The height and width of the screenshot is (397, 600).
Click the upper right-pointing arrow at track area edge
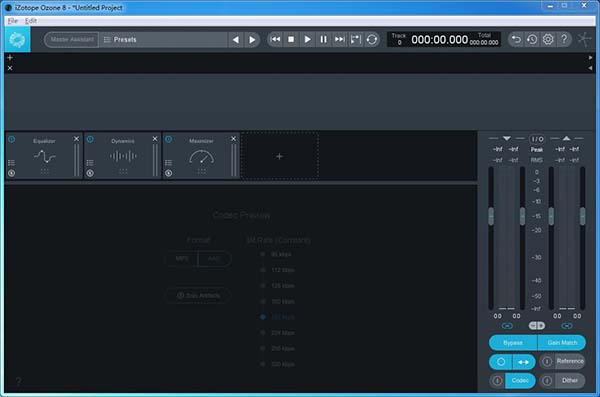pos(590,57)
